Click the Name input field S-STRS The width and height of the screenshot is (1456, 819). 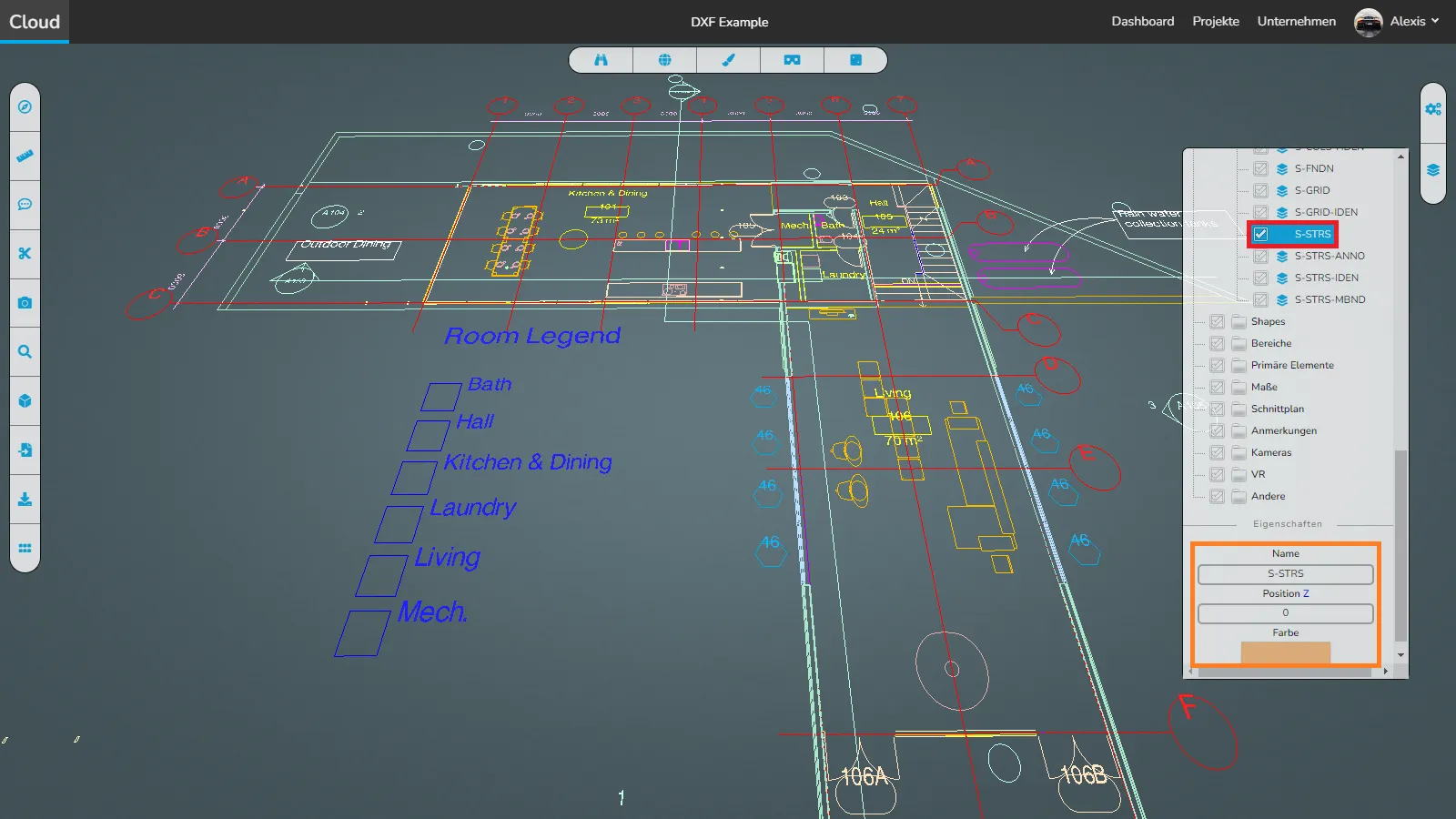1285,574
